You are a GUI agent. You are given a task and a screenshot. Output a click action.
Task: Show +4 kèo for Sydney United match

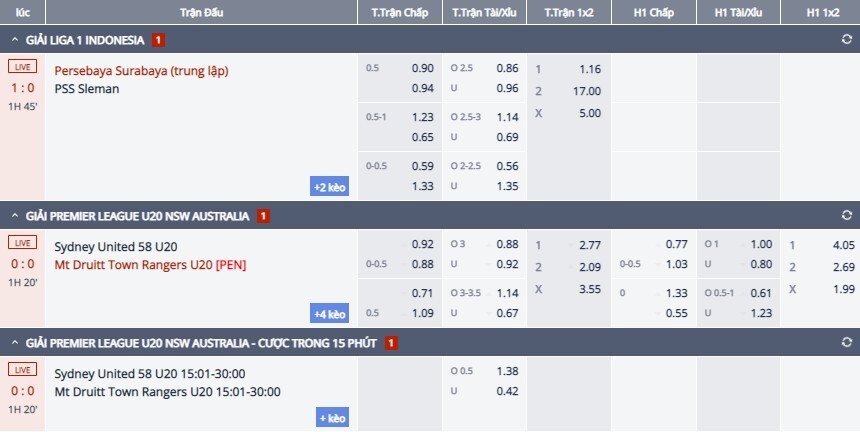tap(329, 314)
